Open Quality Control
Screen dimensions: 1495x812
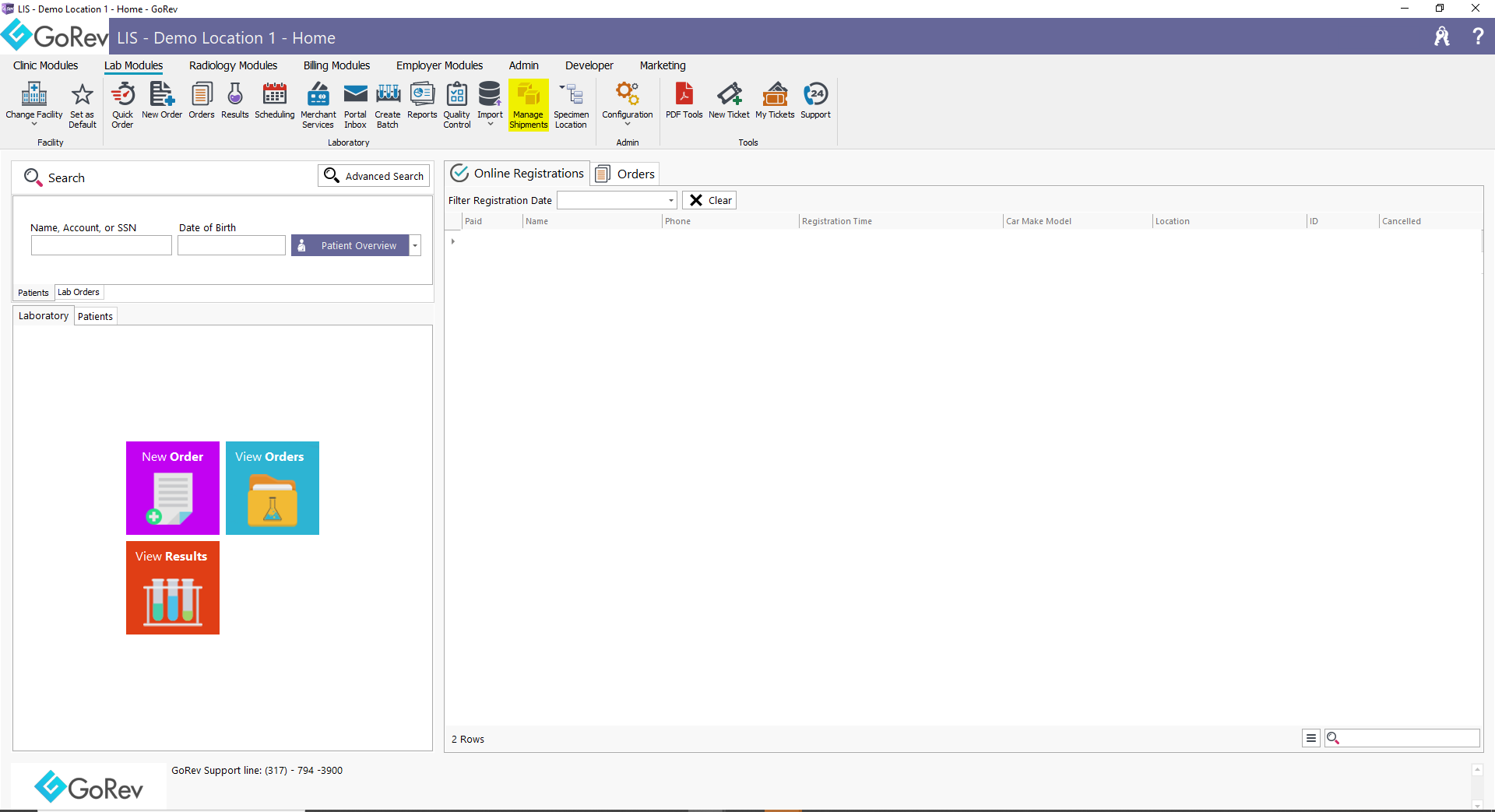[x=457, y=105]
